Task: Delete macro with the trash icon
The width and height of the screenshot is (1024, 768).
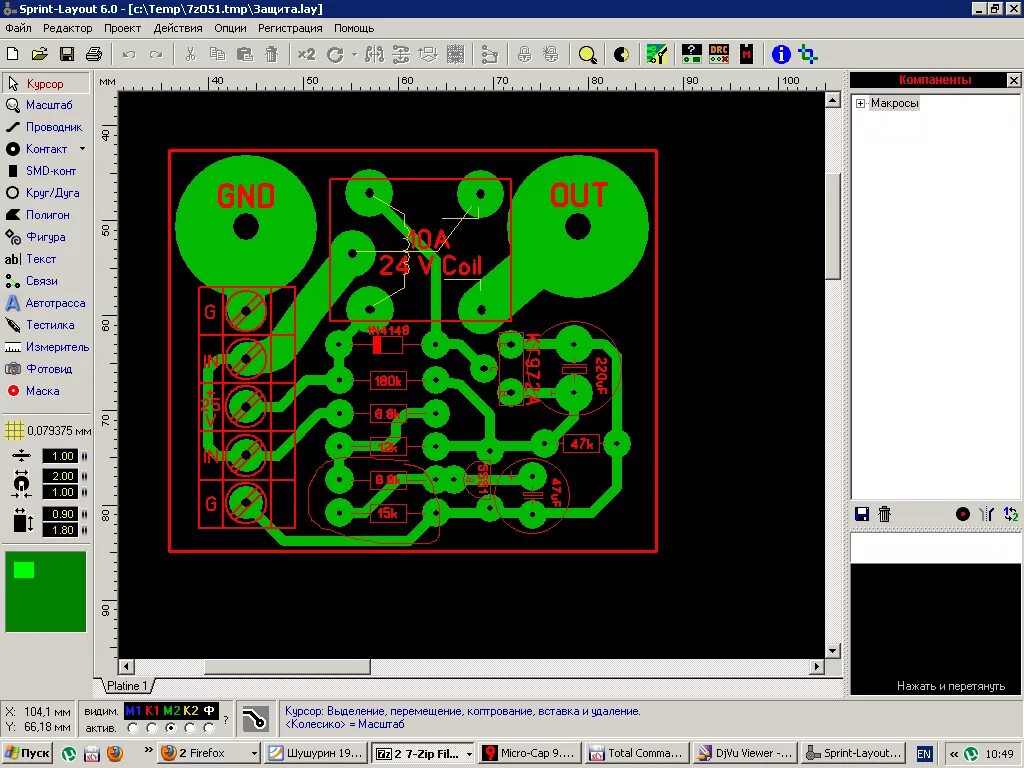Action: tap(885, 514)
